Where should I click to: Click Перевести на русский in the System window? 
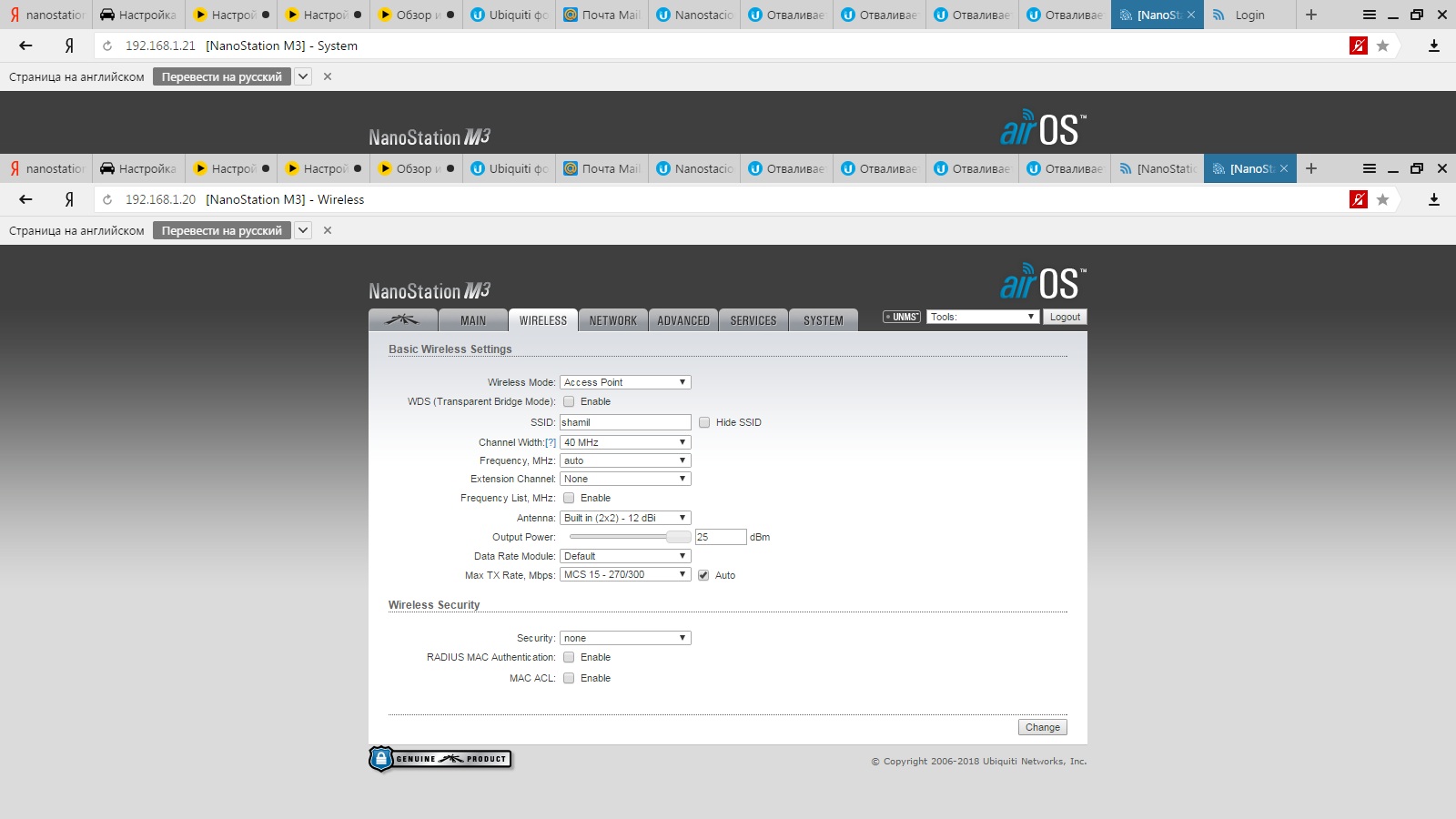point(222,76)
